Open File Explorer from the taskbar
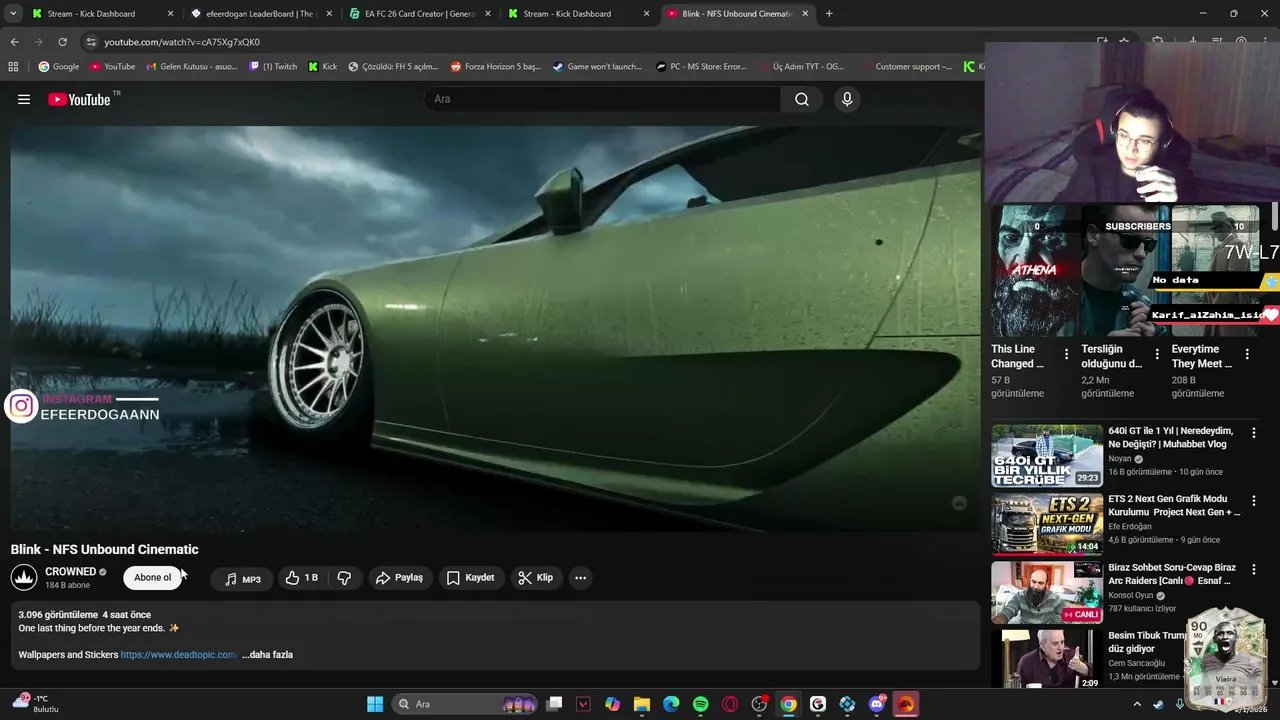The height and width of the screenshot is (720, 1280). tap(641, 704)
